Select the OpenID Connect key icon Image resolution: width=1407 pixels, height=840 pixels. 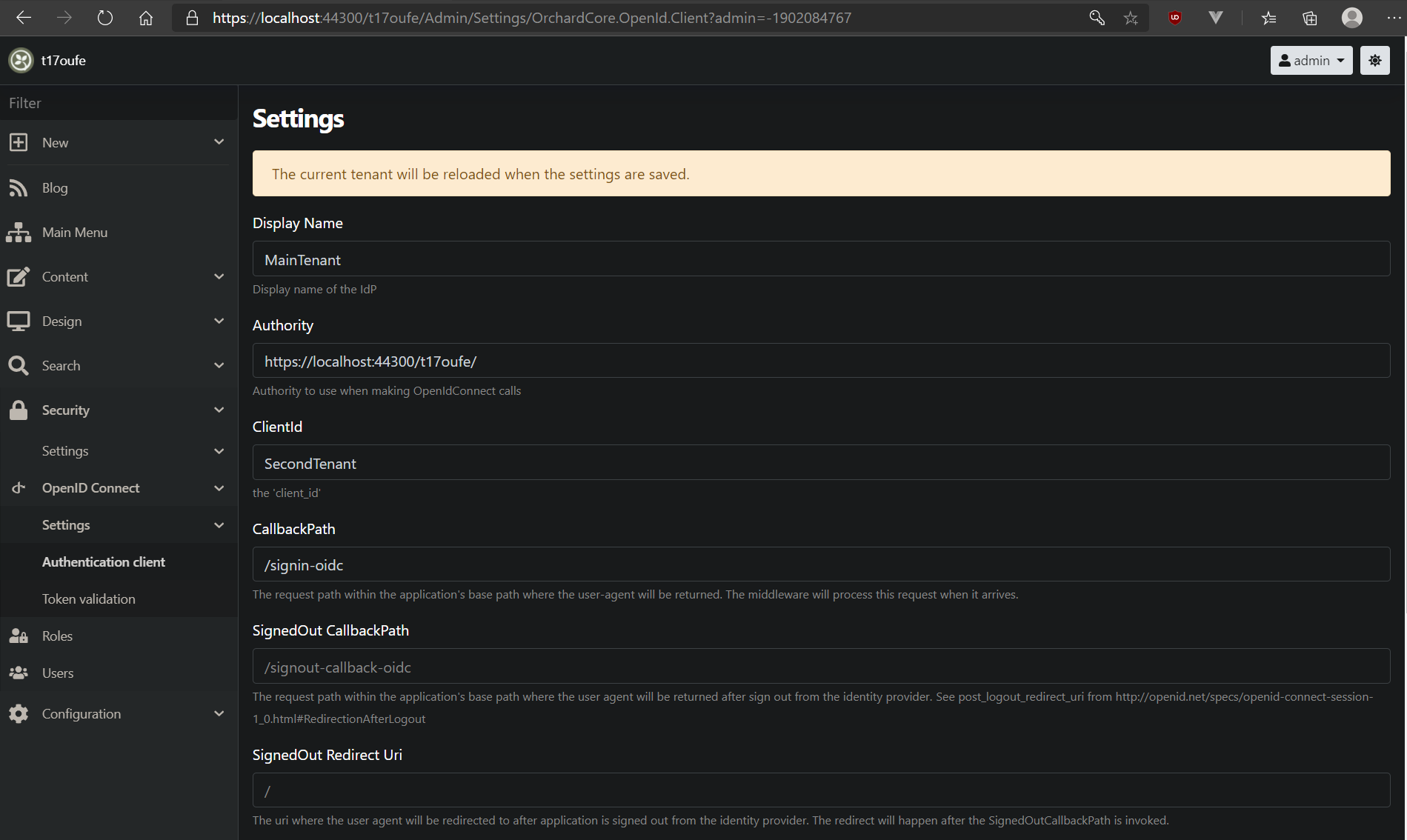pyautogui.click(x=19, y=487)
